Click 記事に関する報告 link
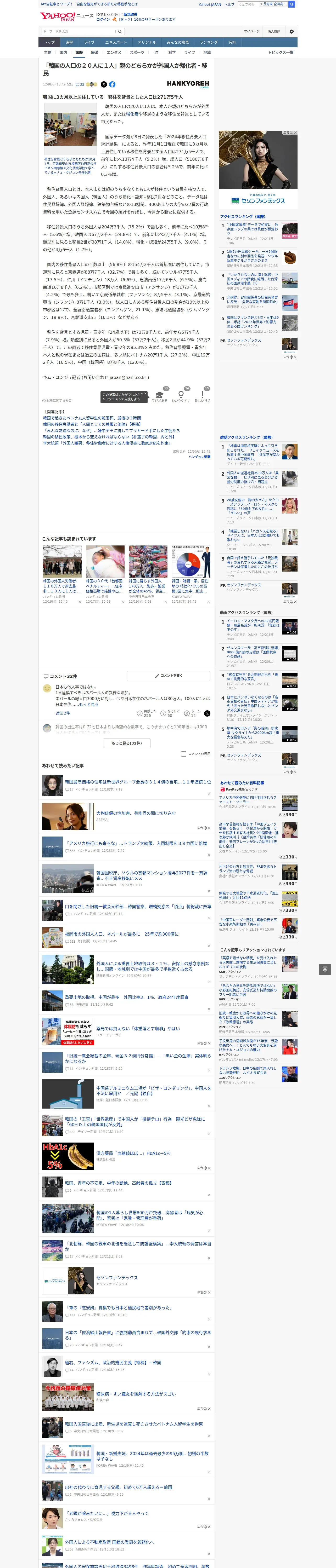336x1568 pixels. coord(57,401)
